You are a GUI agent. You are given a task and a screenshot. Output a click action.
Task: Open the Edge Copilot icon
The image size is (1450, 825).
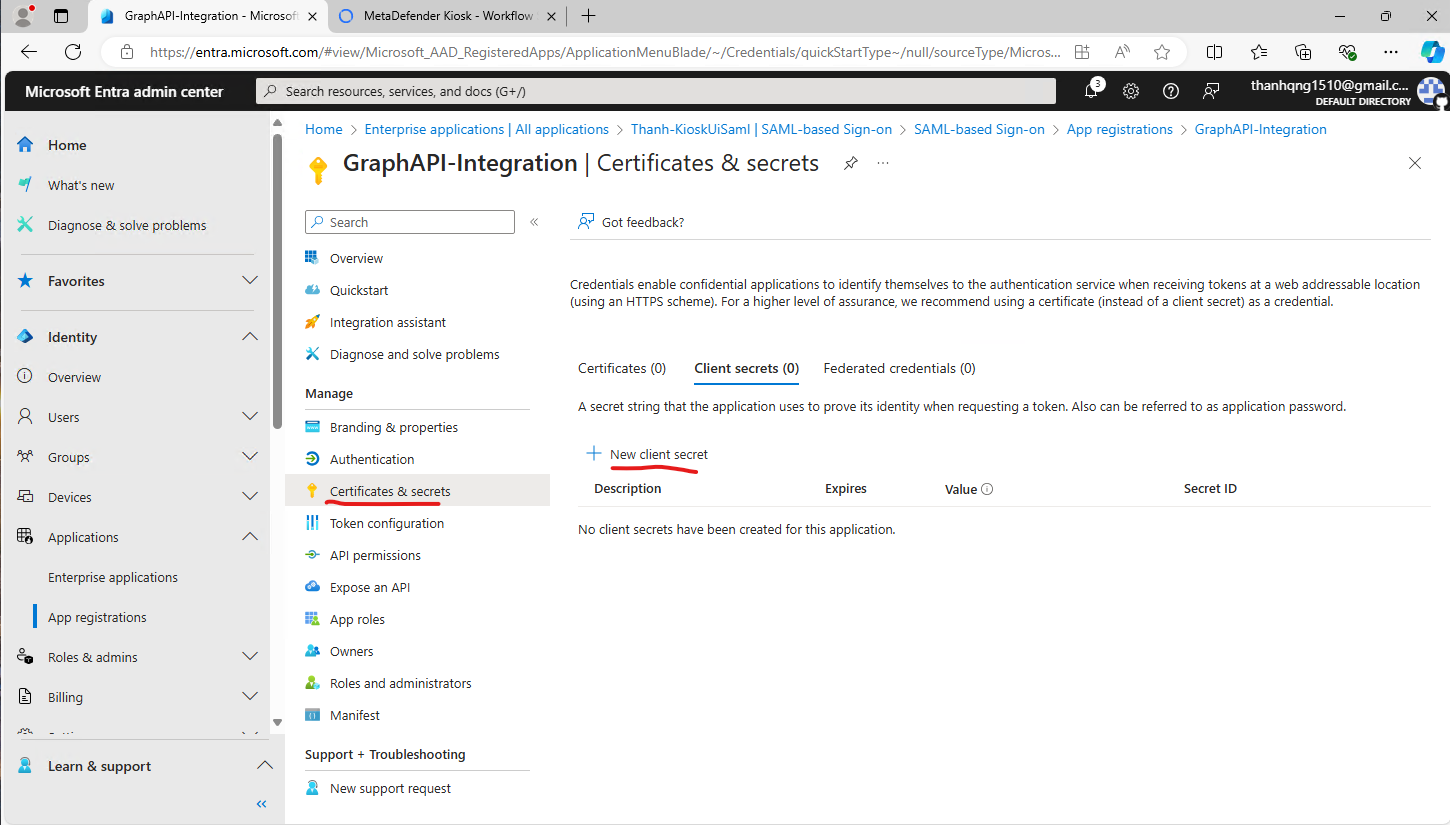(1432, 52)
